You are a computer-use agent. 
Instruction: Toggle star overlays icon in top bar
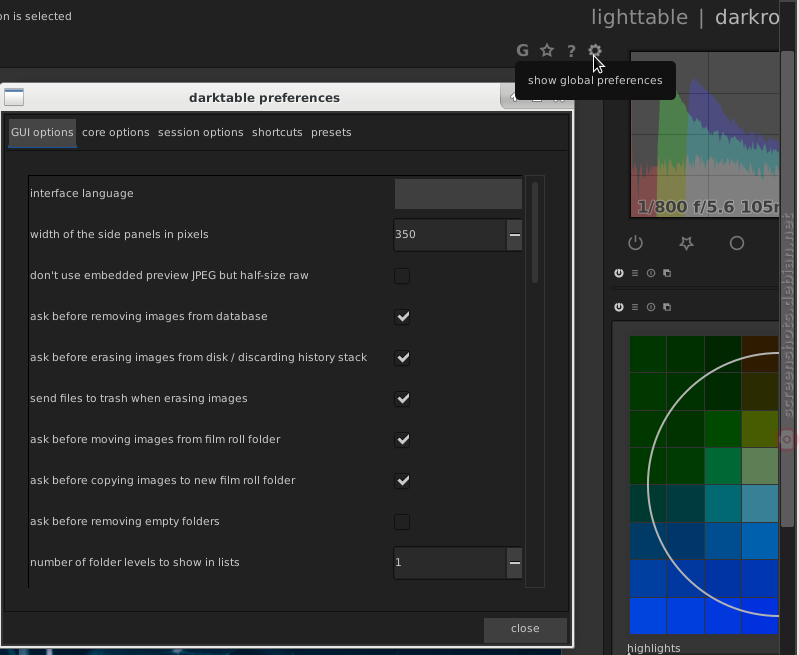(x=547, y=50)
